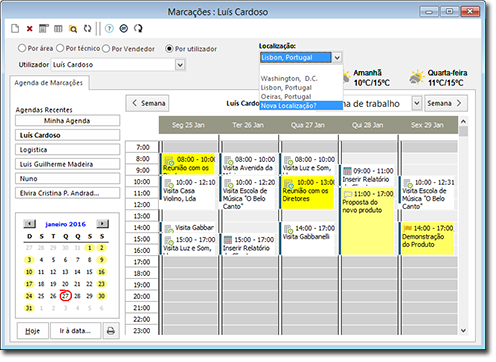Open help via question mark icon
Screen dimensions: 496x362
109,29
